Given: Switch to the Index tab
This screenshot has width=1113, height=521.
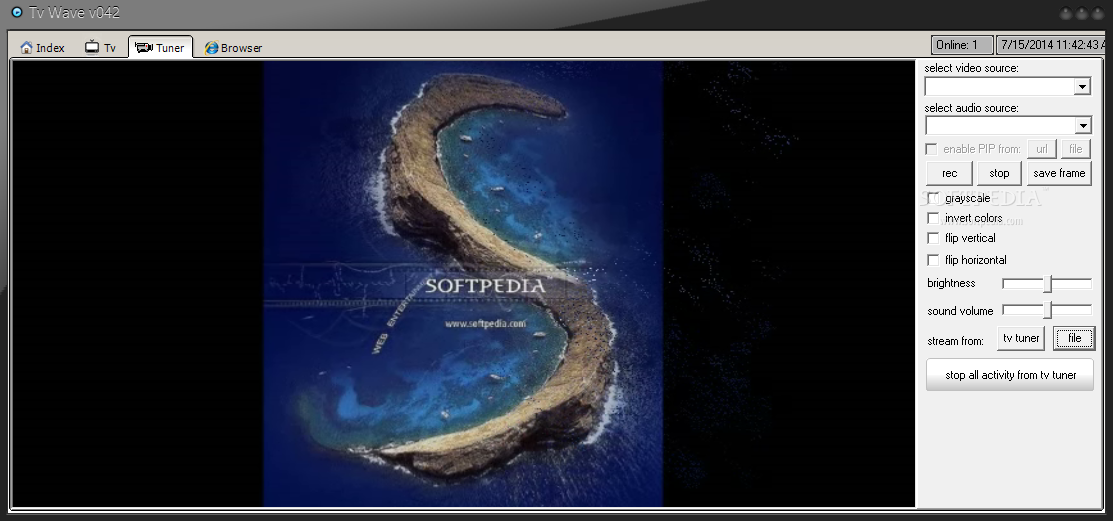Looking at the screenshot, I should [43, 48].
